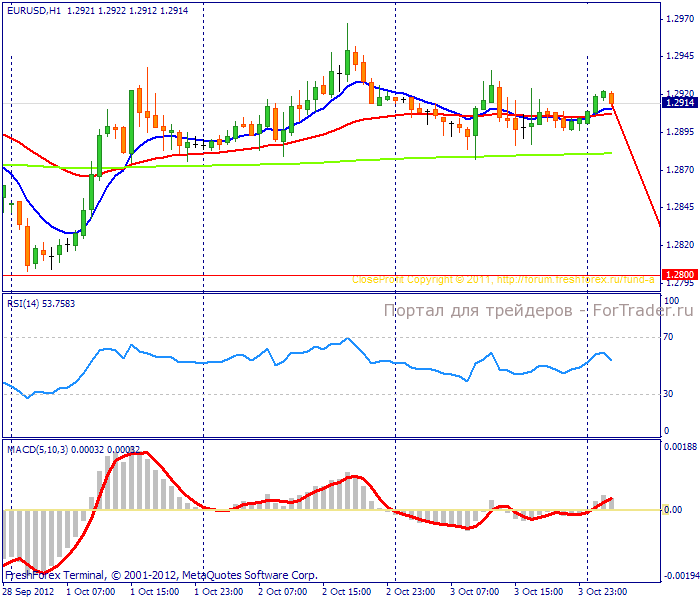Select the 2 Oct 15:00 time axis label
The width and height of the screenshot is (700, 600).
tap(345, 591)
